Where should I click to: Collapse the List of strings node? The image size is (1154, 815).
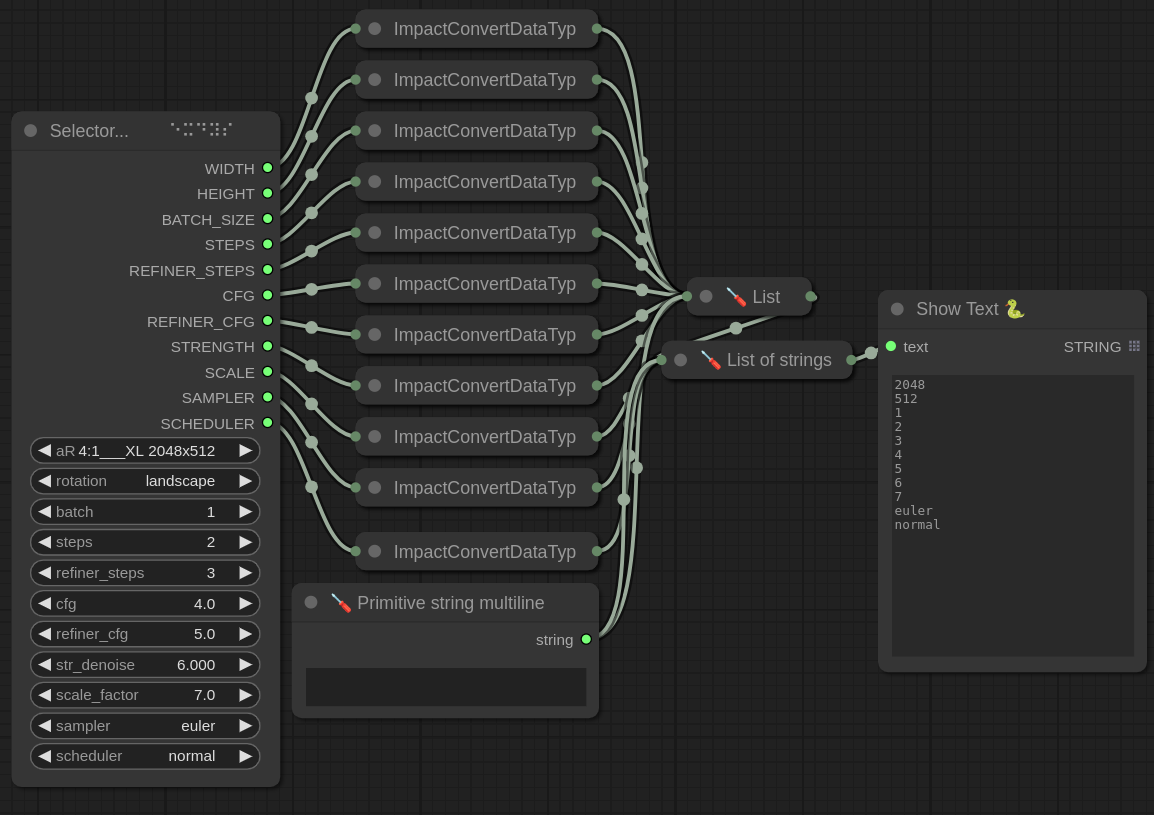(680, 360)
